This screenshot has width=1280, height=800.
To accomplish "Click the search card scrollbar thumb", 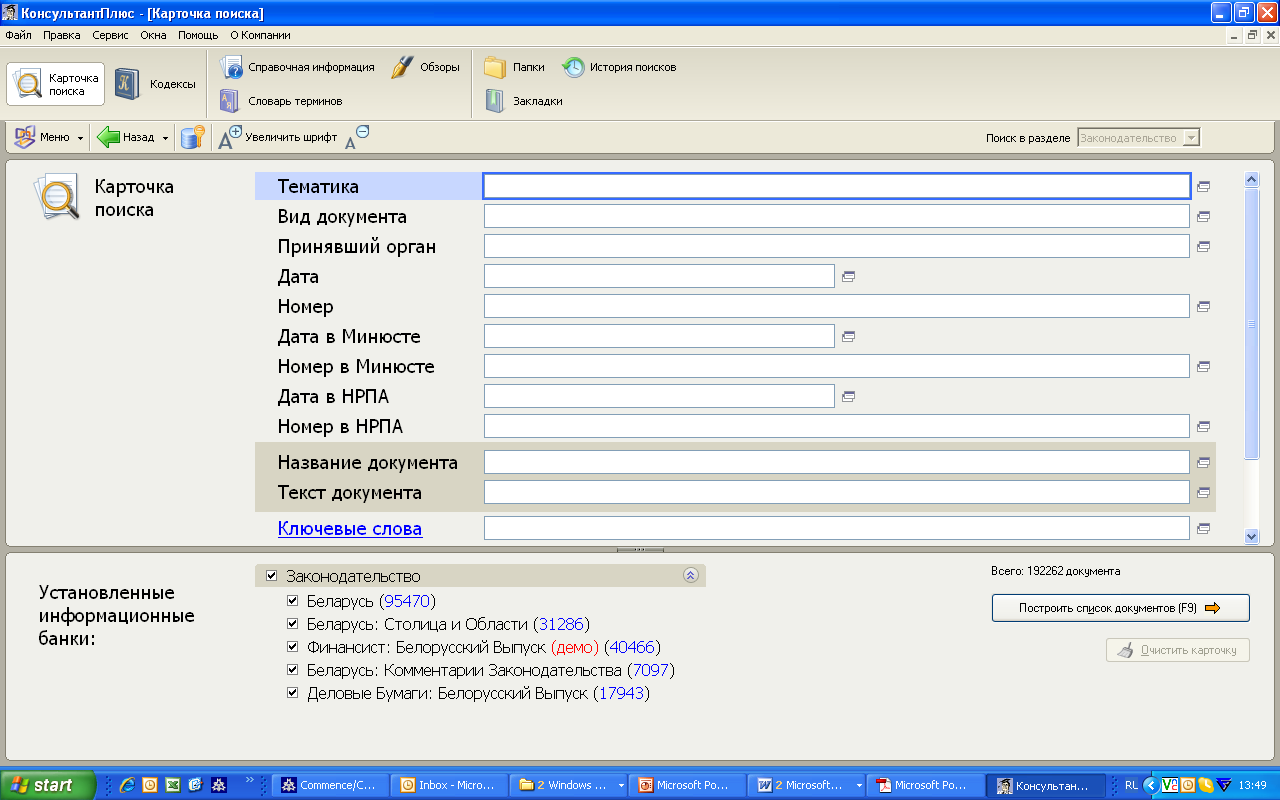I will click(x=1251, y=323).
